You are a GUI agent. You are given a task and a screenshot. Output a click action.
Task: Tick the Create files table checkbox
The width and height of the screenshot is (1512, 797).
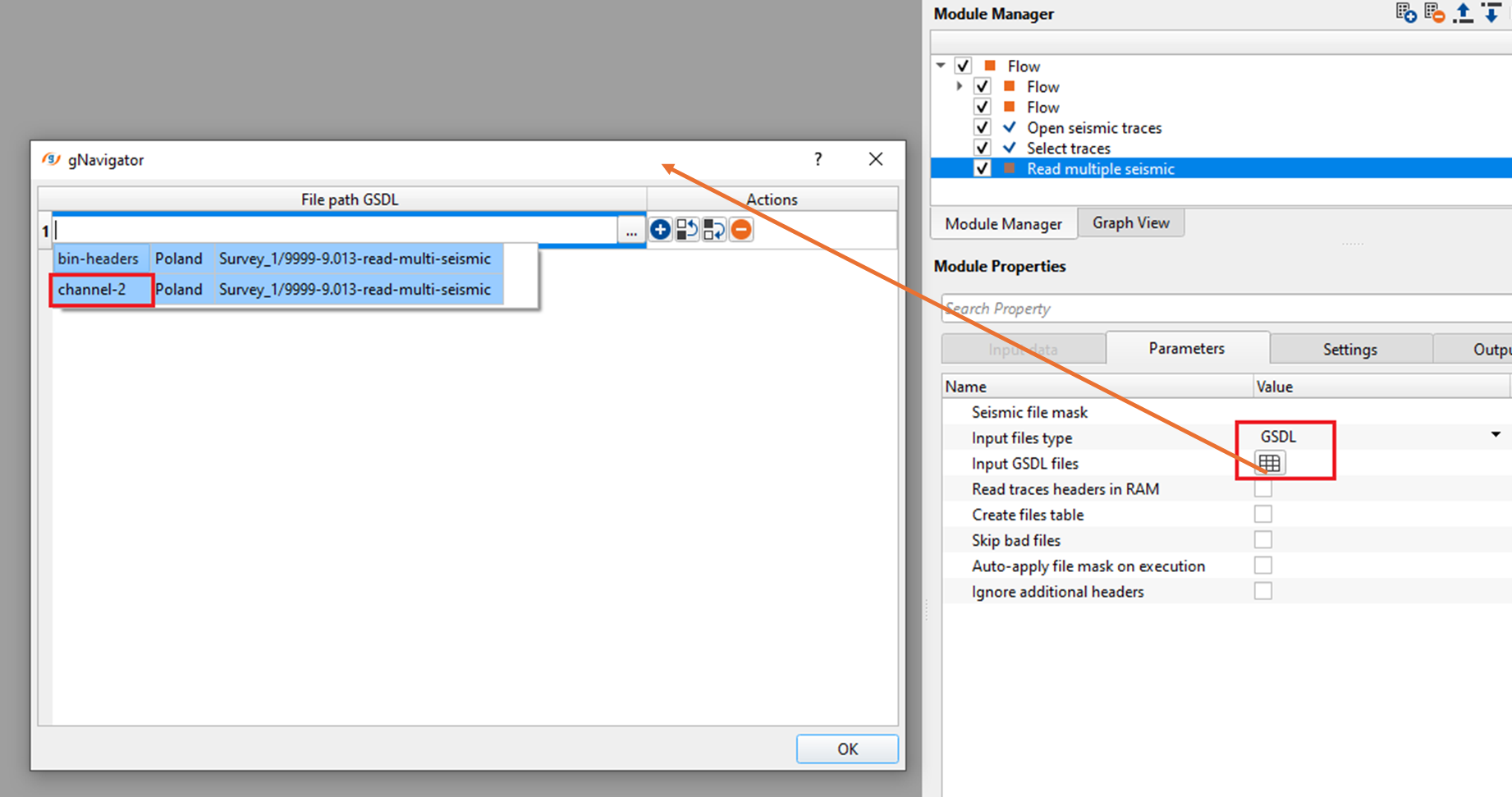click(x=1262, y=515)
